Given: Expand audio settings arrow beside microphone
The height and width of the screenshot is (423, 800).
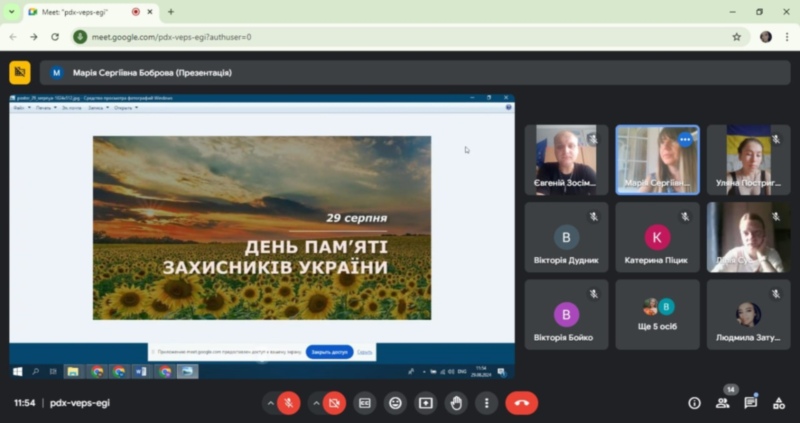Looking at the screenshot, I should click(269, 403).
